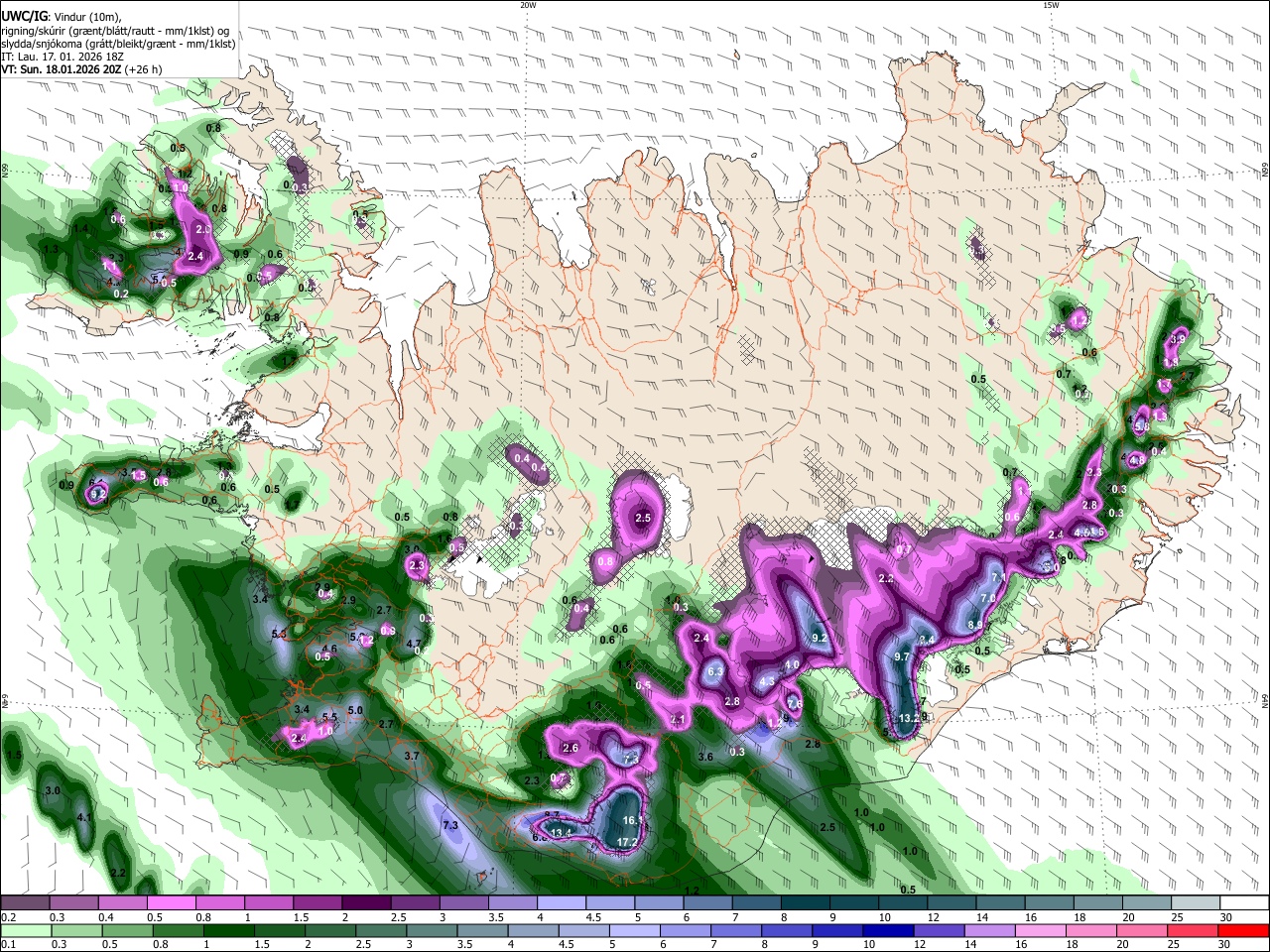Click the 6.3 snowfall value
Image resolution: width=1270 pixels, height=952 pixels.
(x=715, y=671)
